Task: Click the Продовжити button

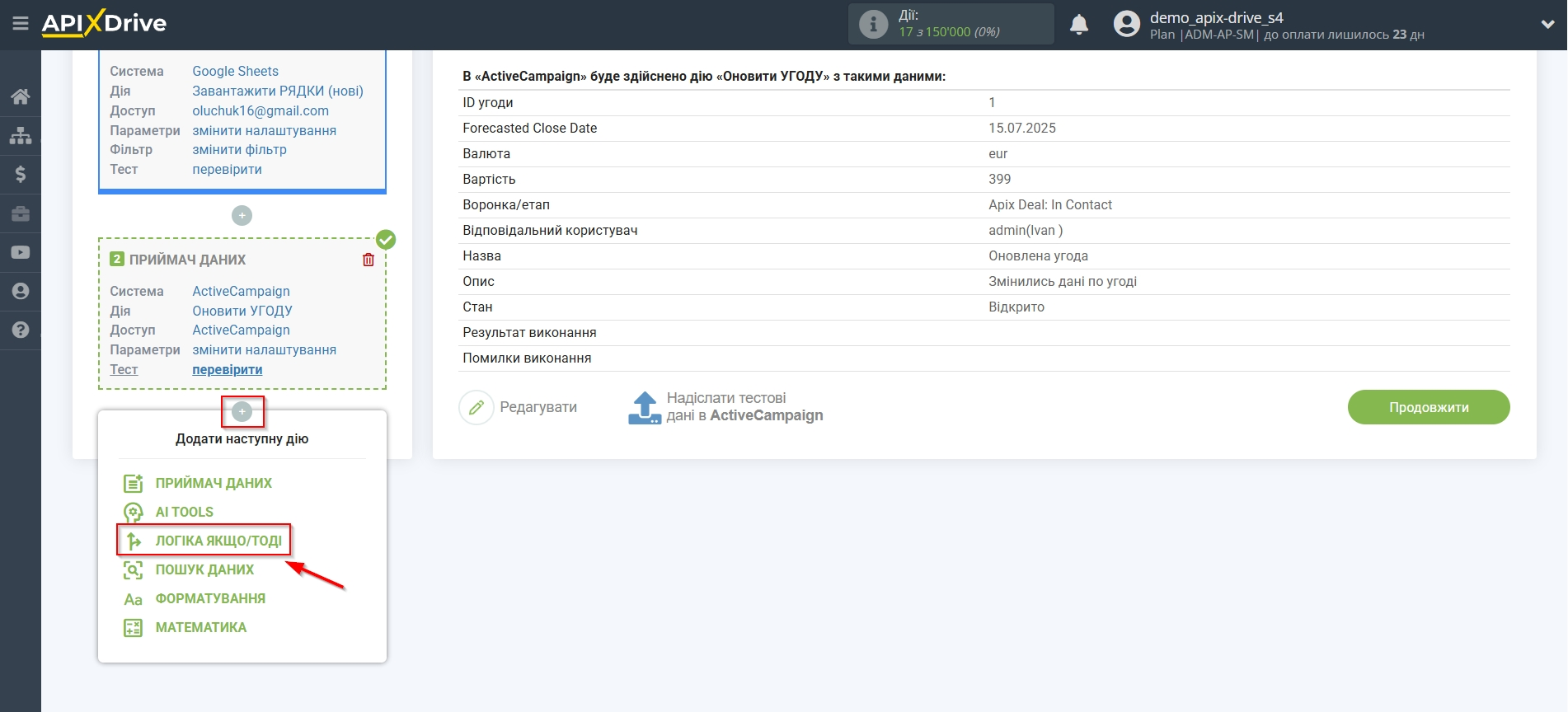Action: coord(1429,407)
